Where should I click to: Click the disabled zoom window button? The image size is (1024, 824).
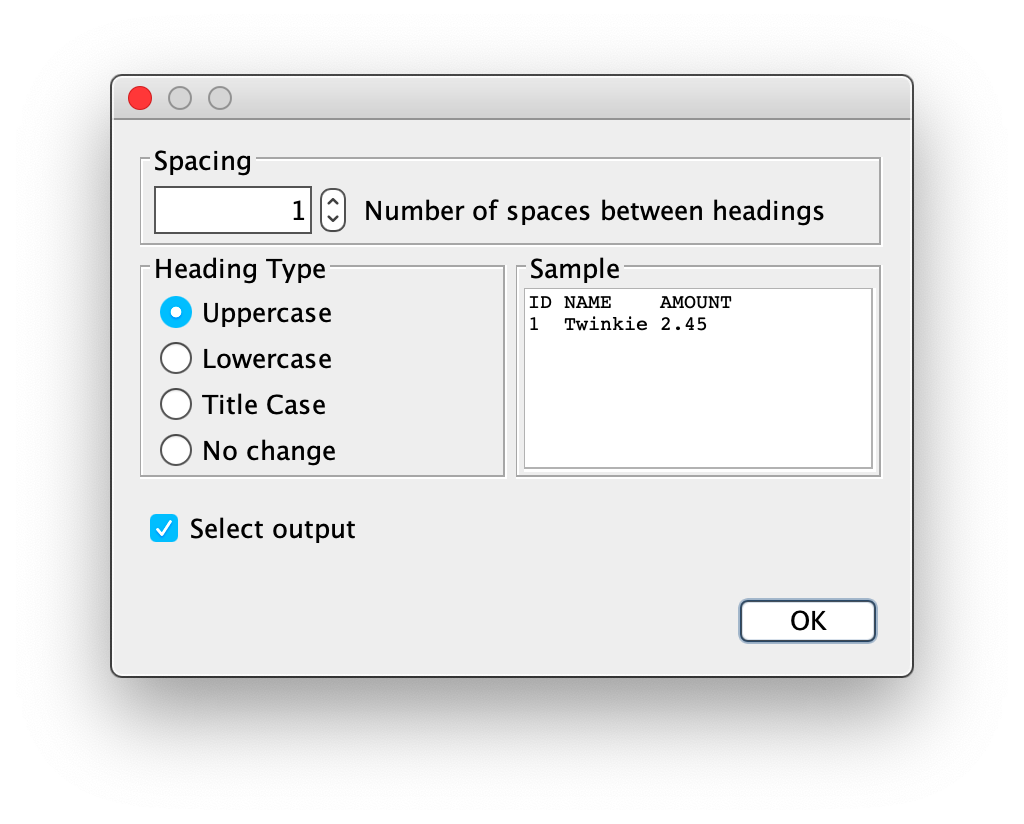(220, 99)
